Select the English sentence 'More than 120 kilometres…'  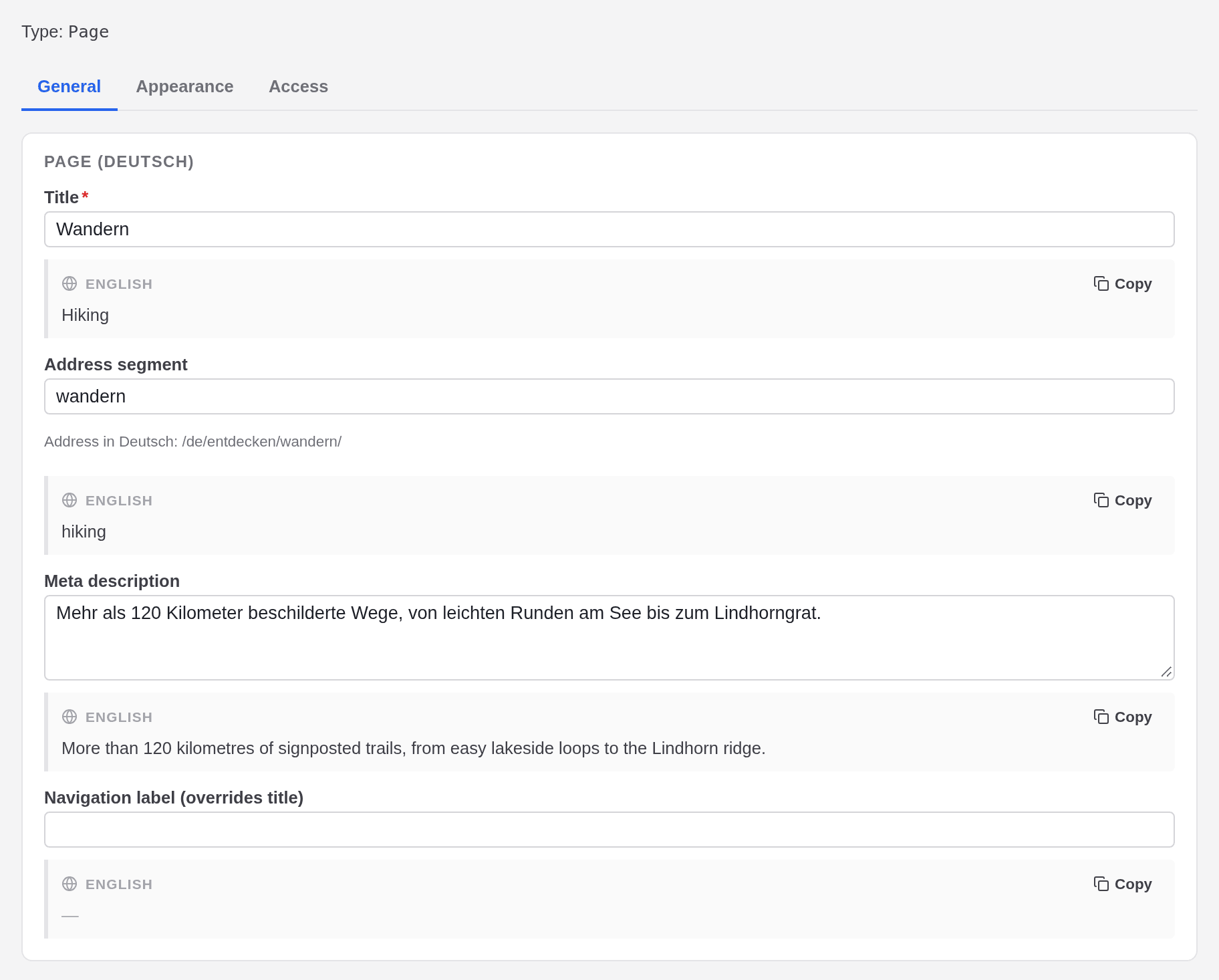coord(414,748)
